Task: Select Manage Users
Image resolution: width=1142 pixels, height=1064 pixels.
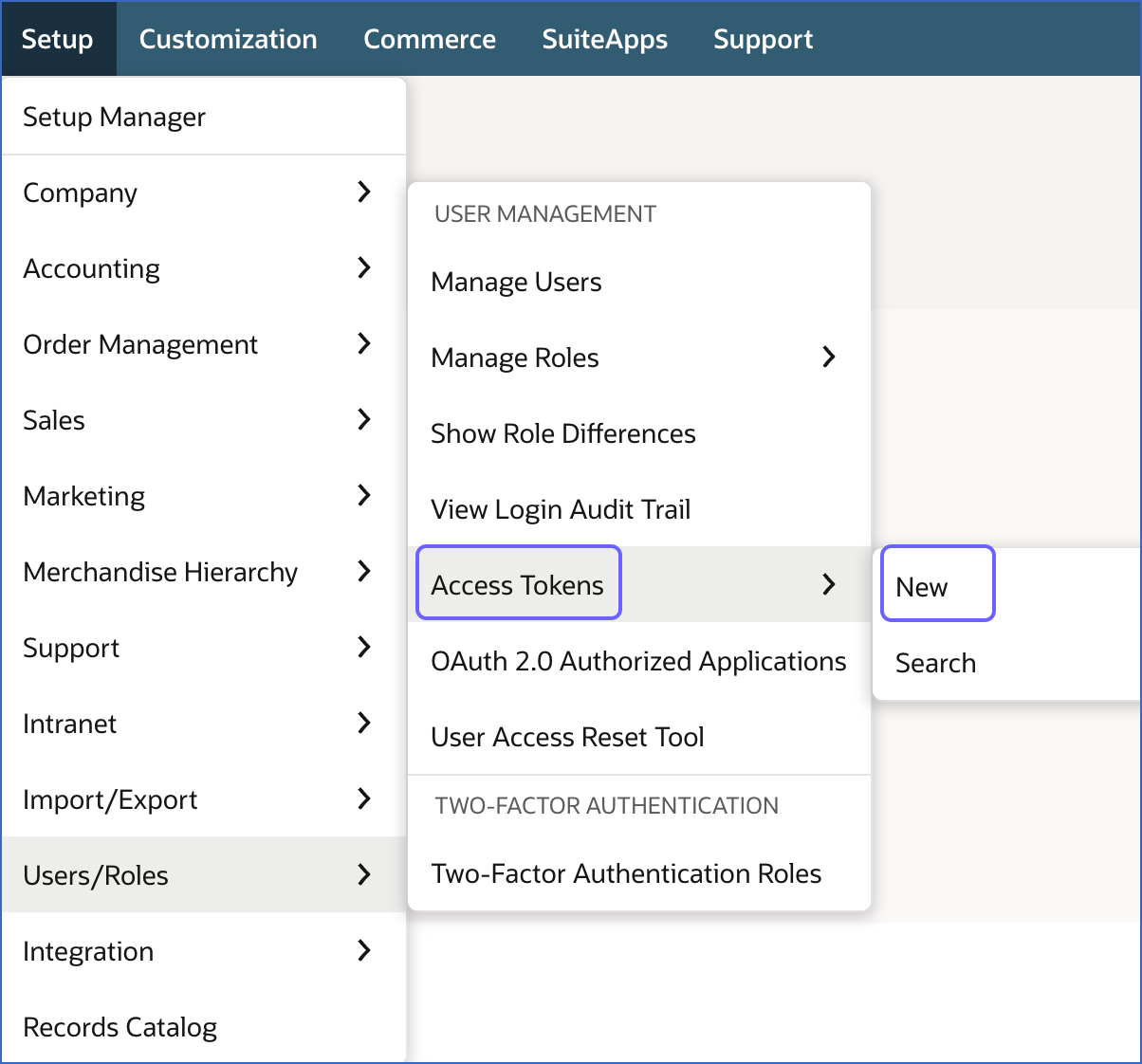Action: click(x=516, y=282)
